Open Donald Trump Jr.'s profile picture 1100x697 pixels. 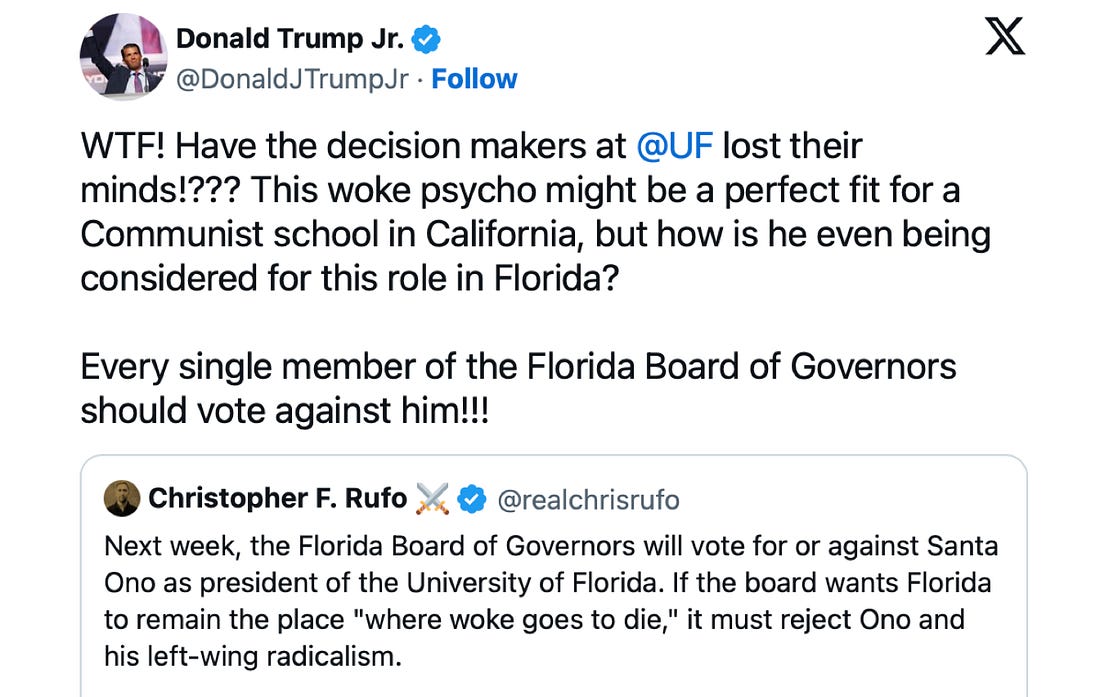click(121, 58)
